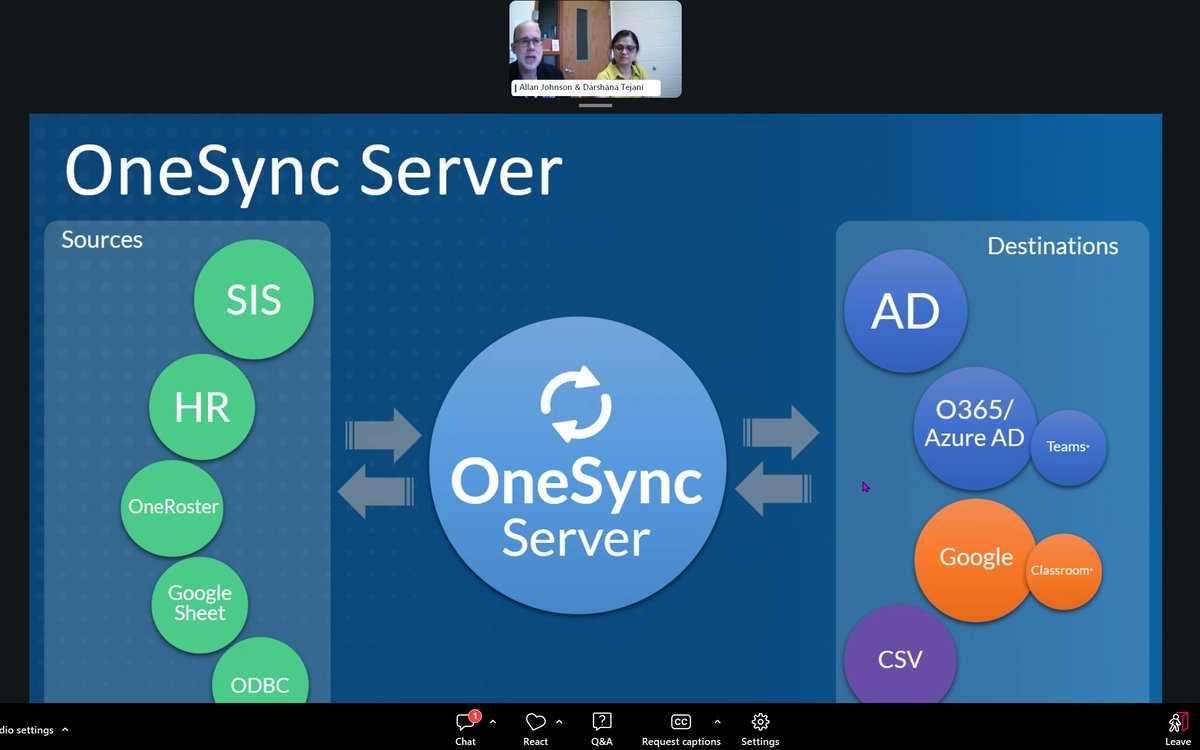
Task: Expand the captions options chevron
Action: click(x=717, y=722)
